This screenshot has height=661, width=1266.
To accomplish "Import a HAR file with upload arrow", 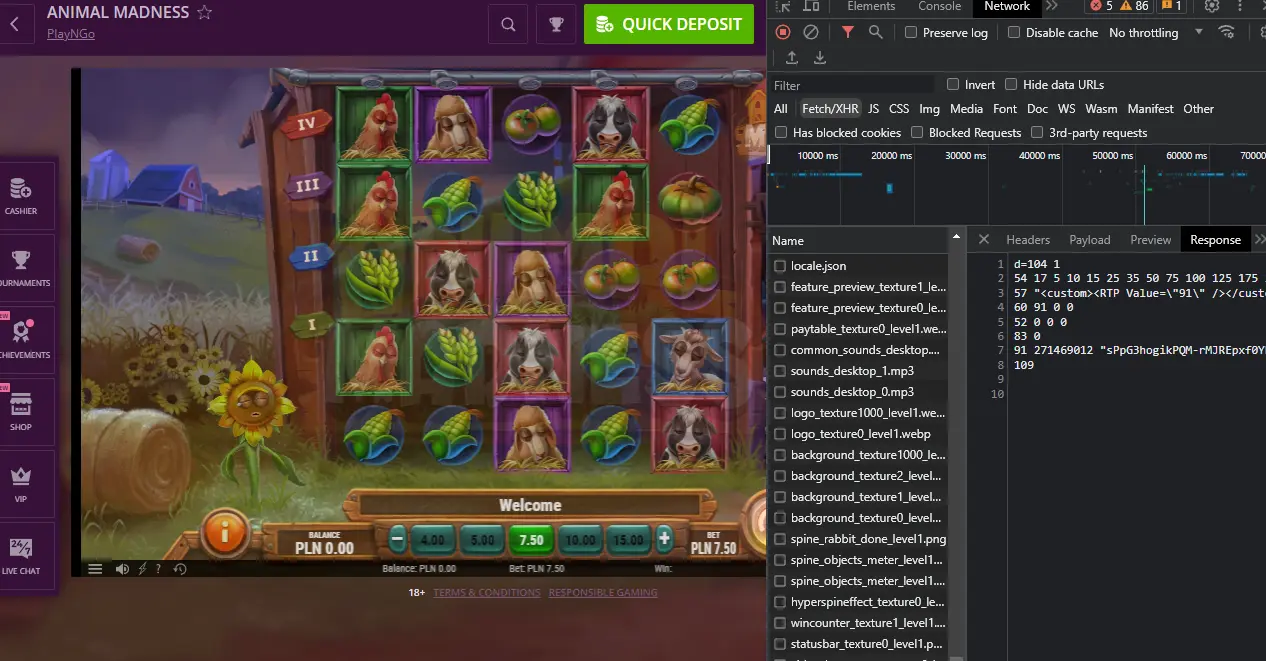I will coord(792,58).
